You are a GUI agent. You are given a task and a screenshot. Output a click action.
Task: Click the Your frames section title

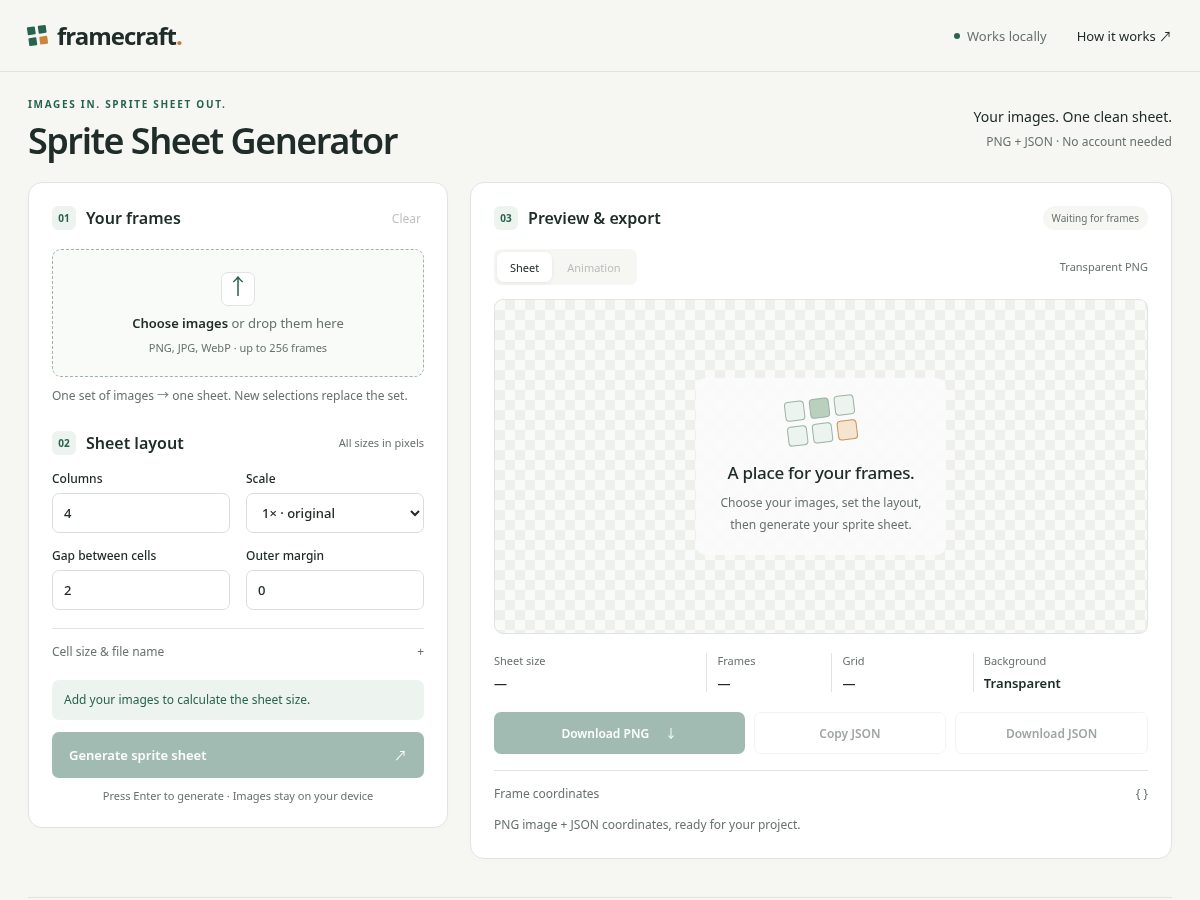pyautogui.click(x=133, y=218)
